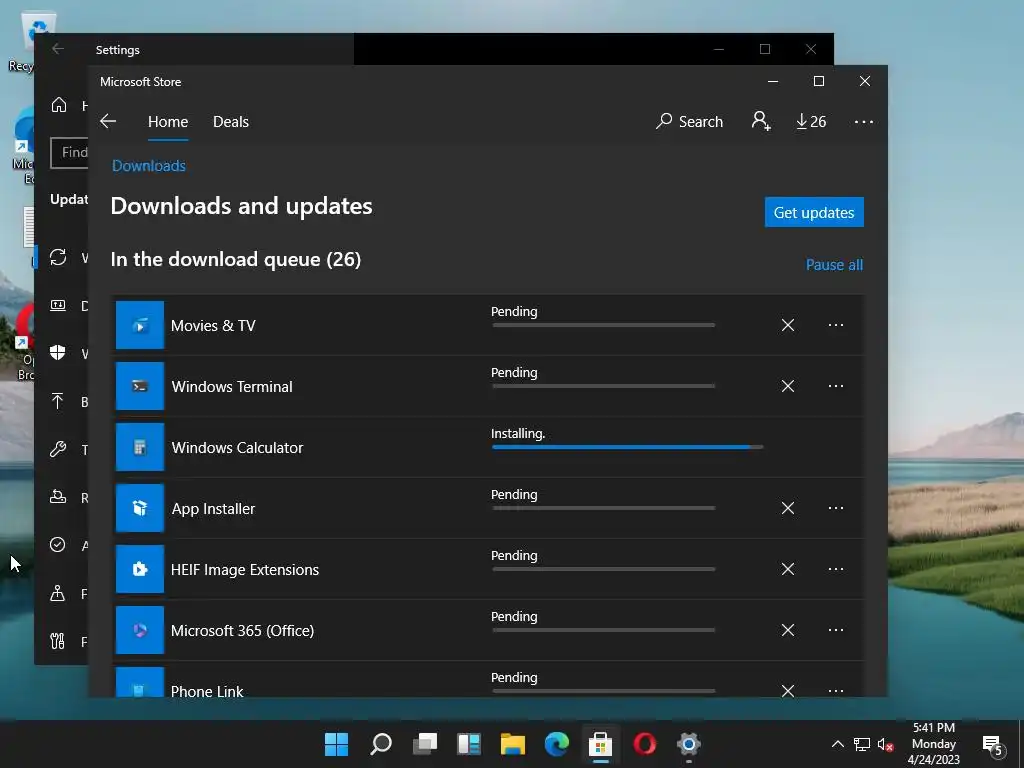Cancel the Phone Link download
The width and height of the screenshot is (1024, 768).
tap(788, 690)
